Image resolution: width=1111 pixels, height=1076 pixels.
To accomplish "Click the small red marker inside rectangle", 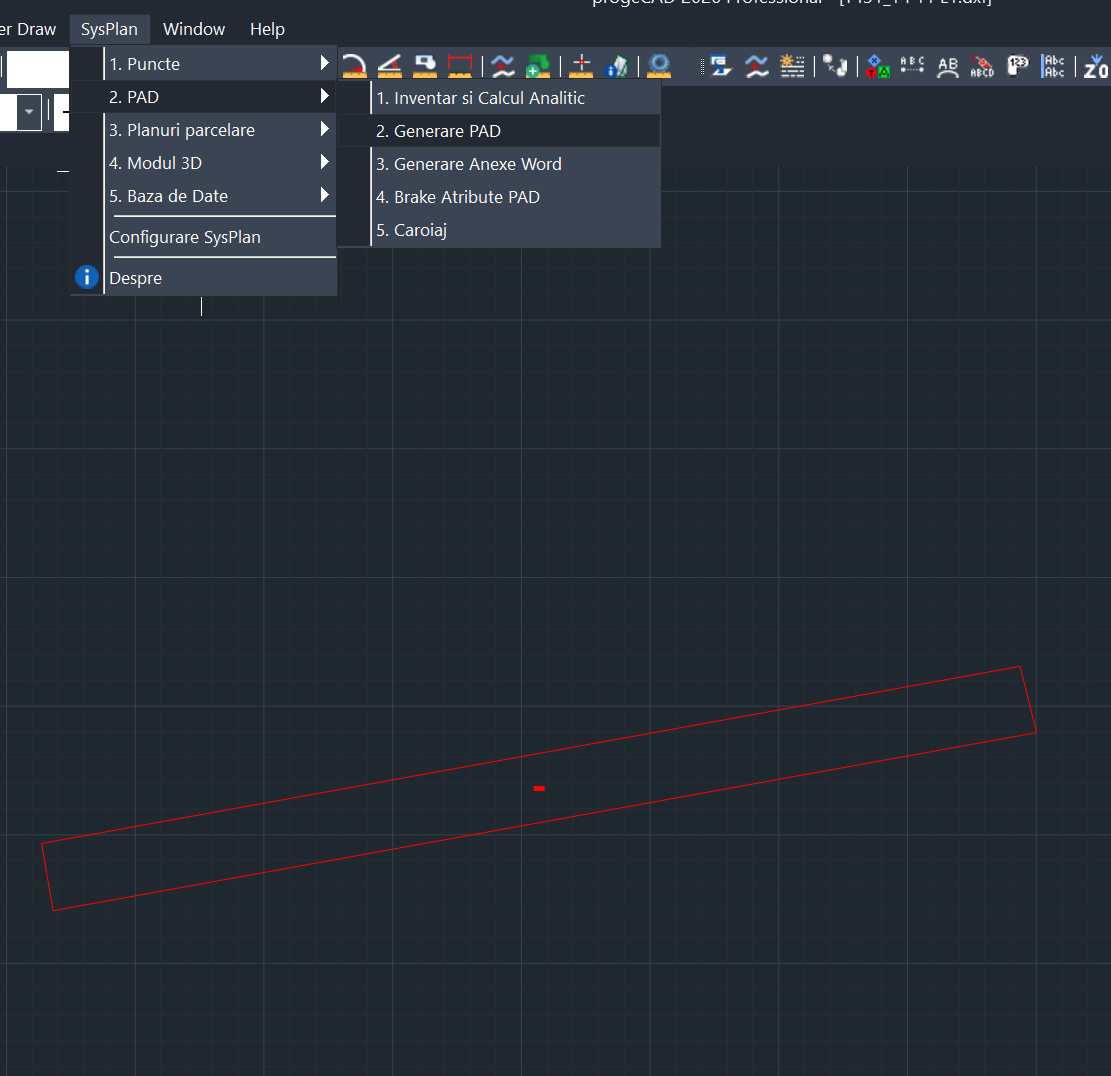I will (x=539, y=789).
